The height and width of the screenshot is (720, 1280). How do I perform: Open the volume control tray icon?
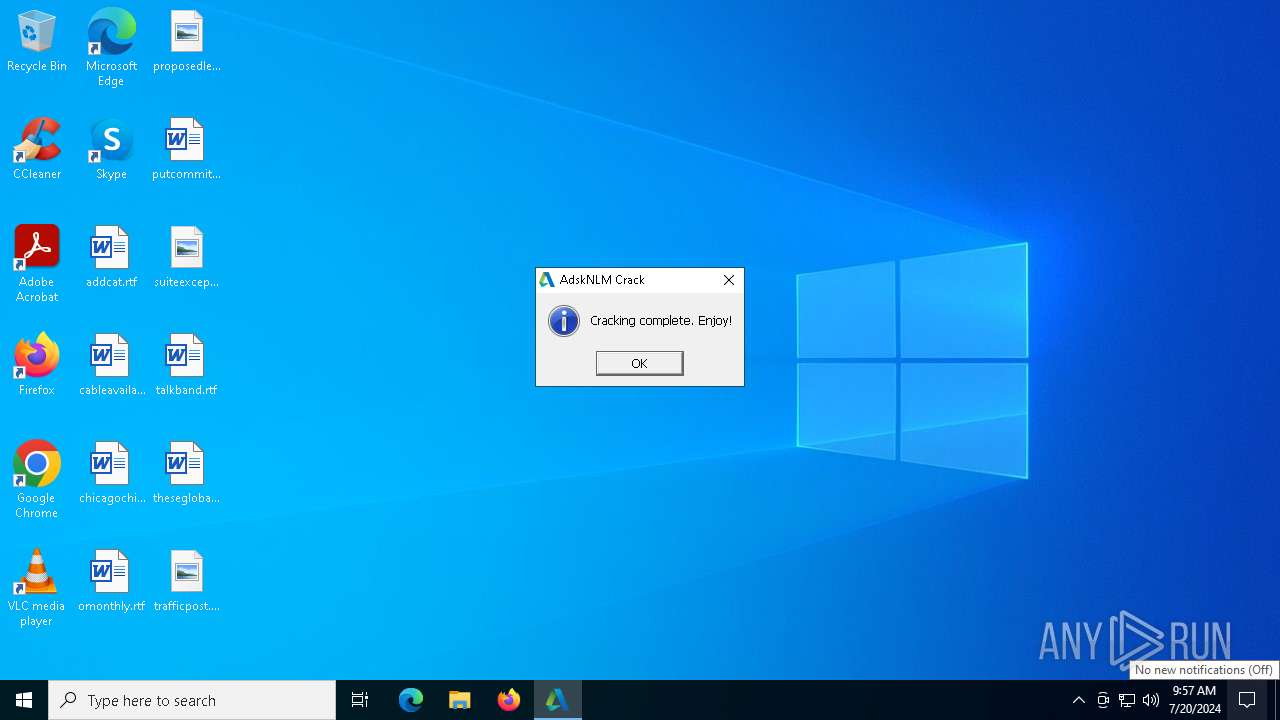pyautogui.click(x=1151, y=700)
